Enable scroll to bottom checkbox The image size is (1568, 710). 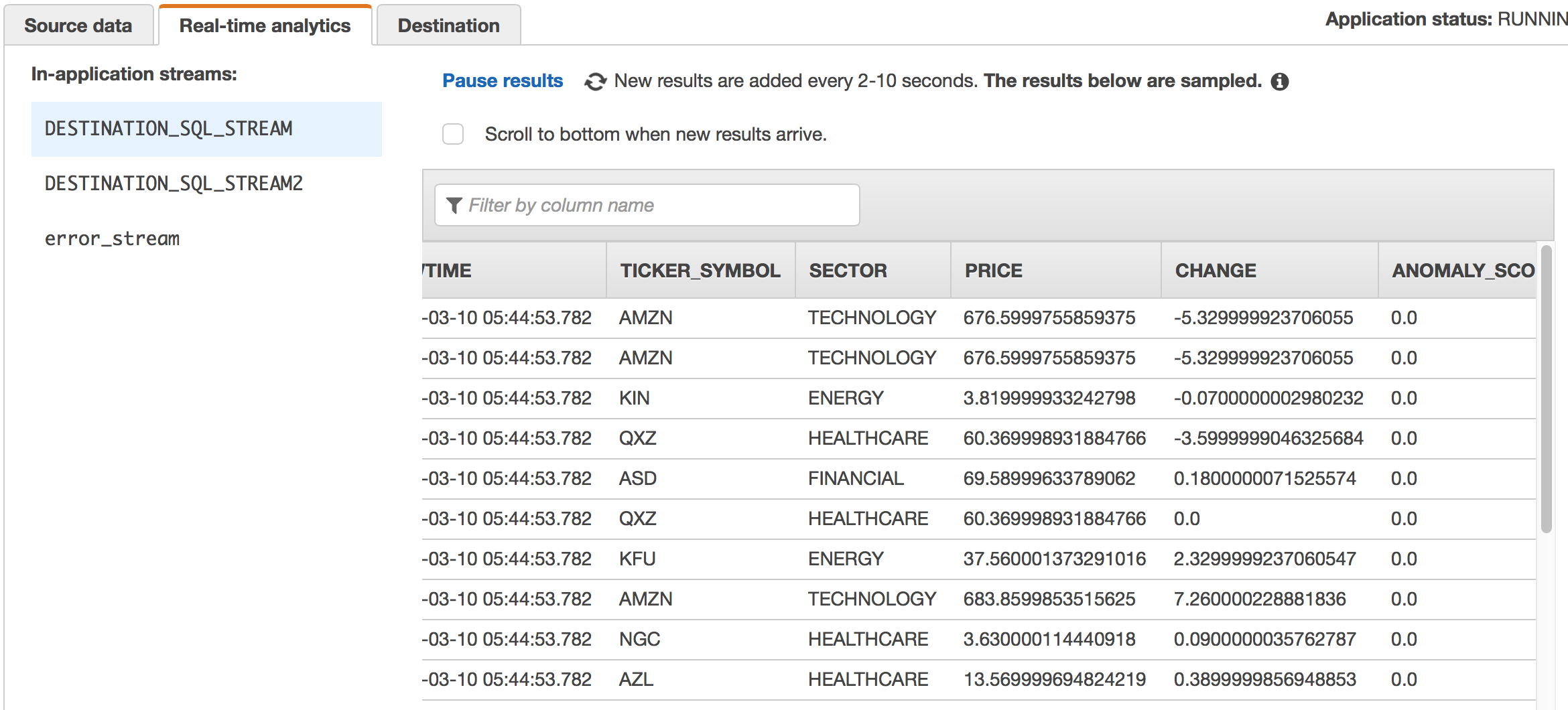coord(453,134)
